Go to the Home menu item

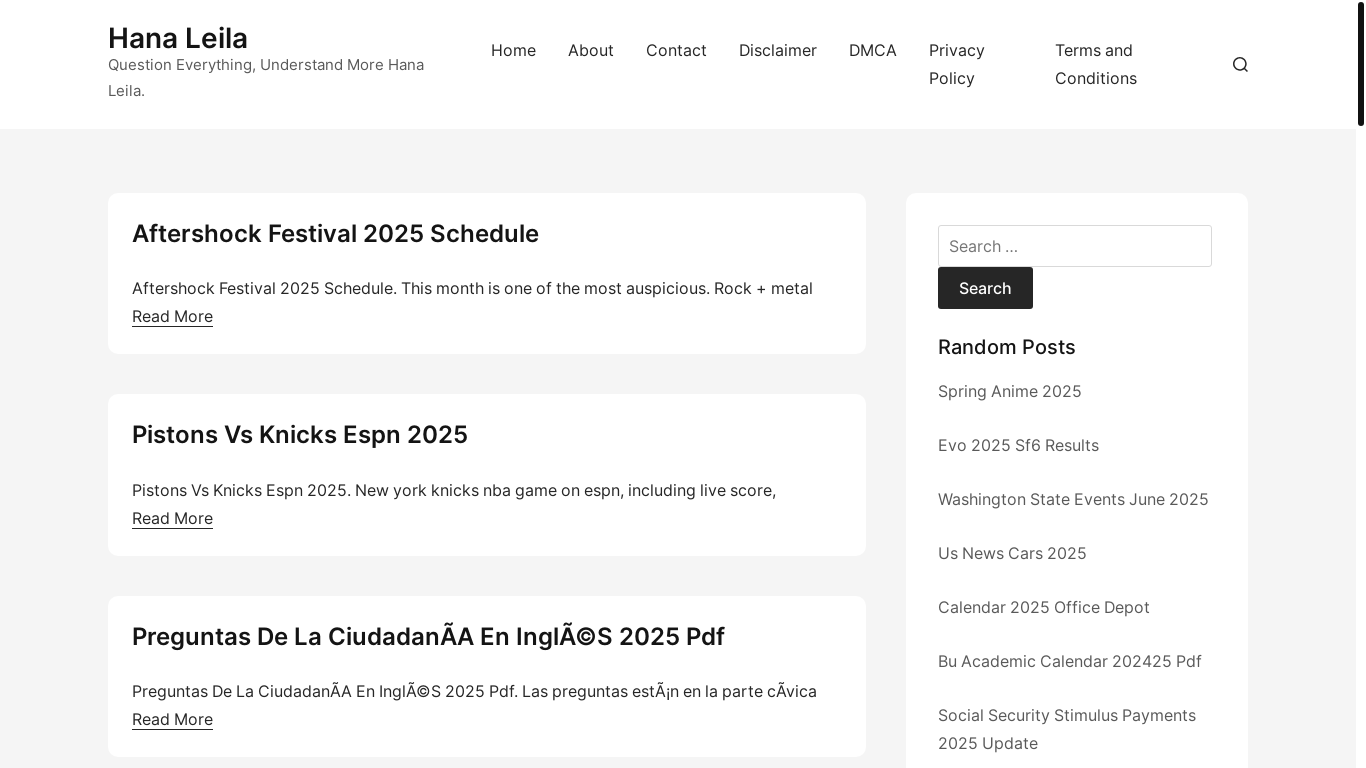point(513,50)
